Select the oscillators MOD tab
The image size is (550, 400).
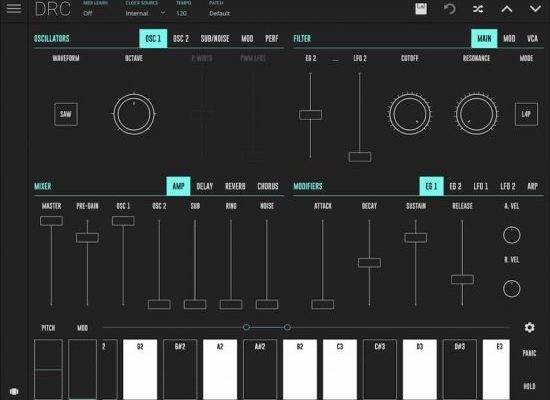(x=247, y=38)
